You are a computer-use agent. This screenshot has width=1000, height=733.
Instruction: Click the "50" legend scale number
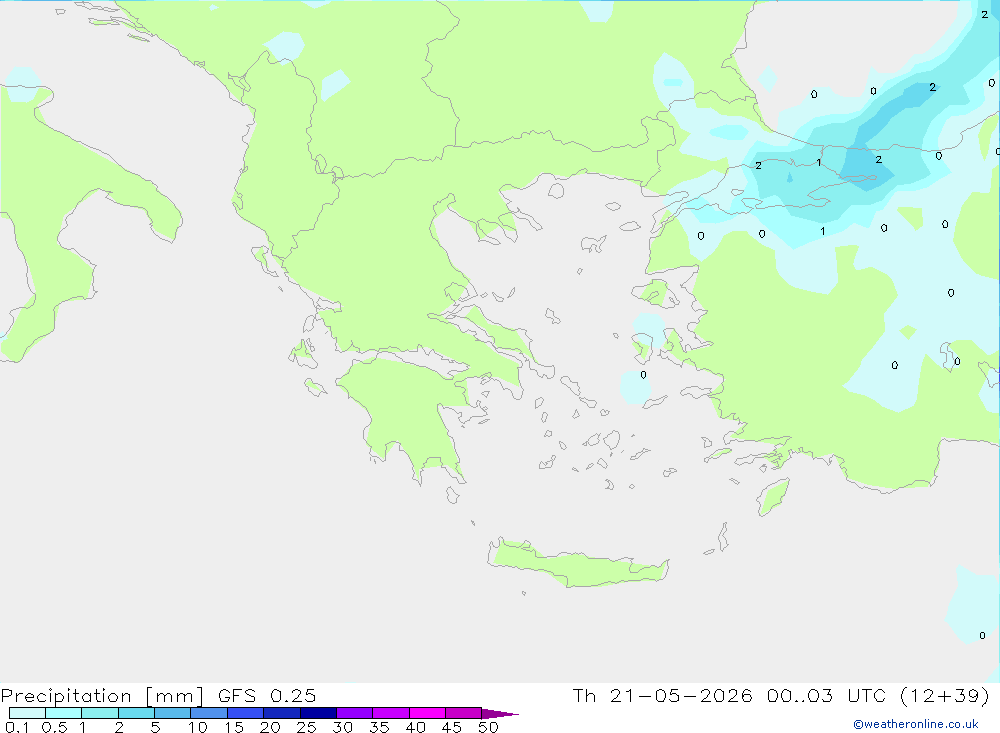488,727
